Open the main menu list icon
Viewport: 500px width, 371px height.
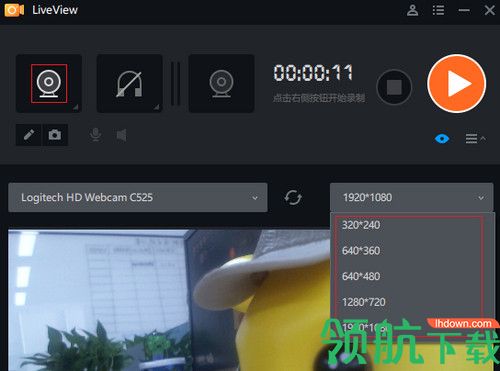(438, 10)
